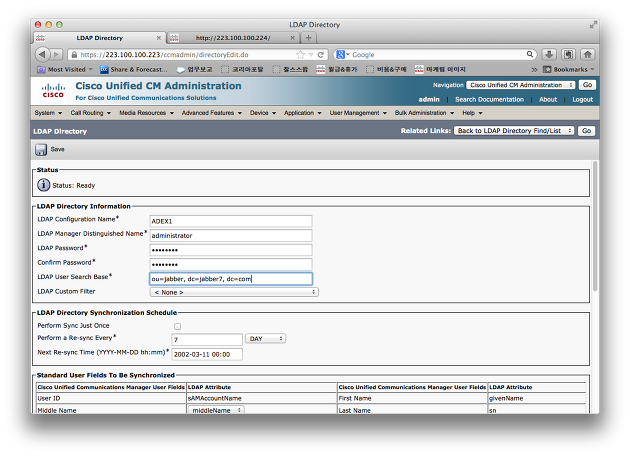Open the User Management menu
The height and width of the screenshot is (456, 630).
358,113
